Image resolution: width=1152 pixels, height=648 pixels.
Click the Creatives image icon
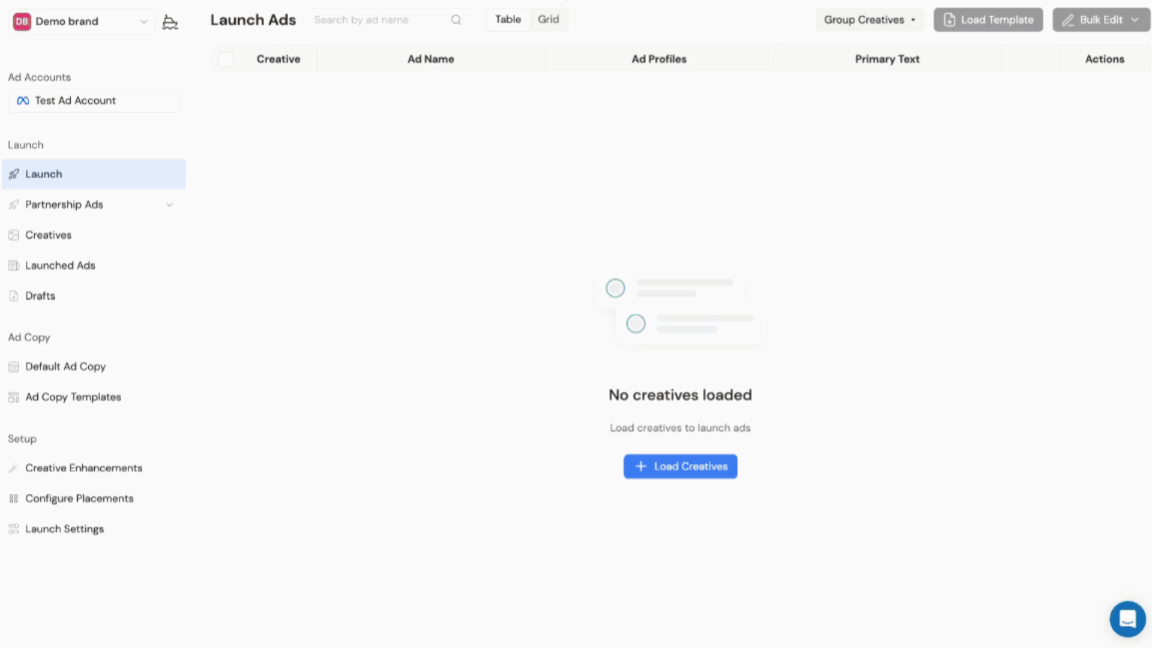[13, 235]
